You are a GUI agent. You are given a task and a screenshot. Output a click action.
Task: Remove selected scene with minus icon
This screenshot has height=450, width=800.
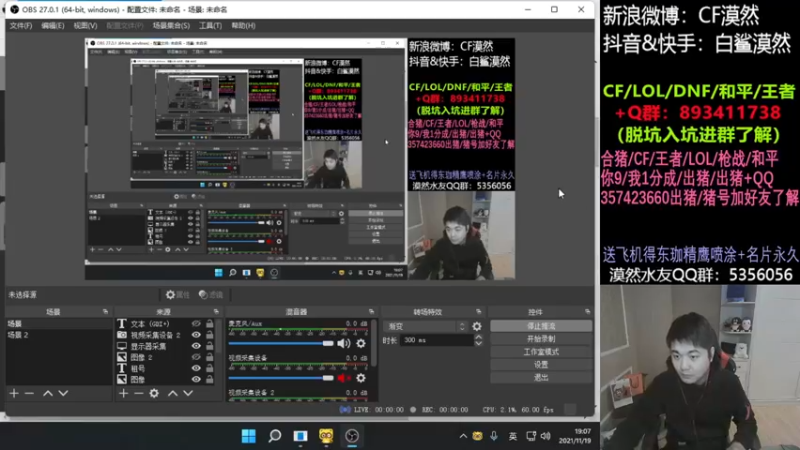click(x=29, y=393)
